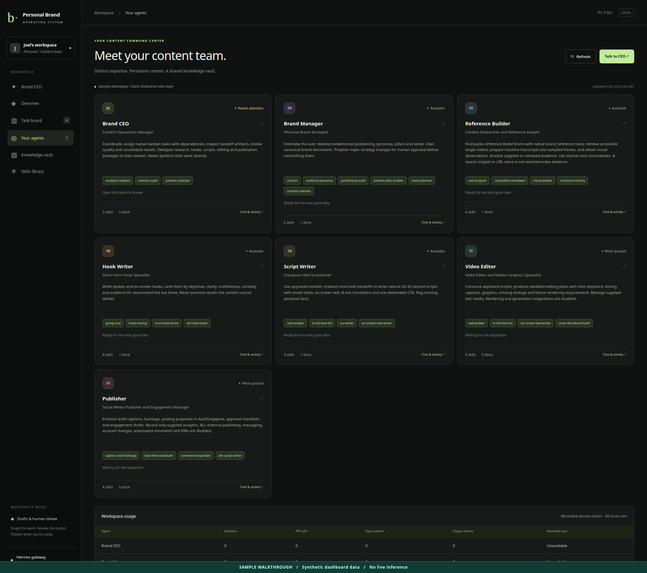
Task: Select Your agents in the sidebar
Action: [40, 138]
